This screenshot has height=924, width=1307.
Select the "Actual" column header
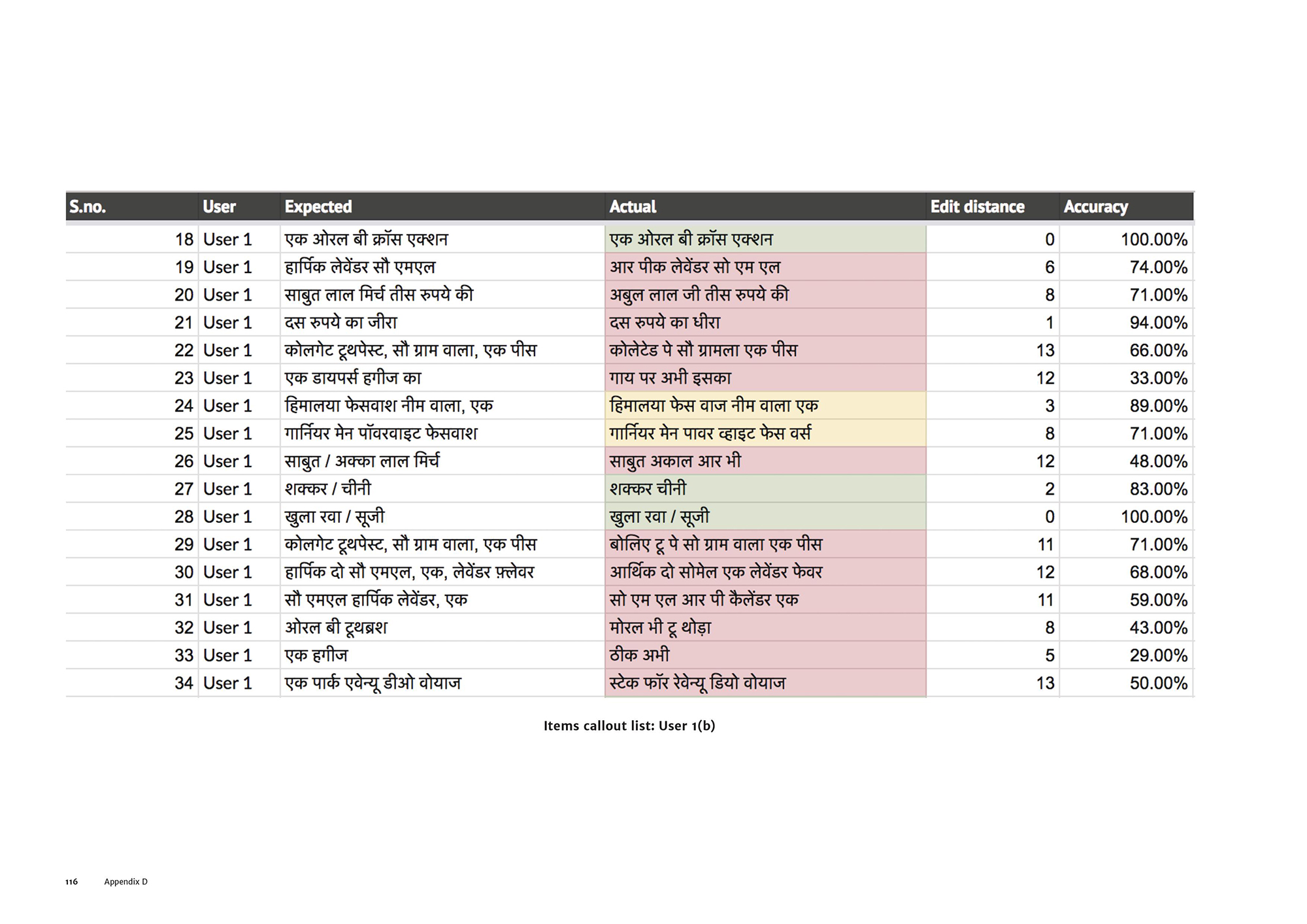point(633,207)
